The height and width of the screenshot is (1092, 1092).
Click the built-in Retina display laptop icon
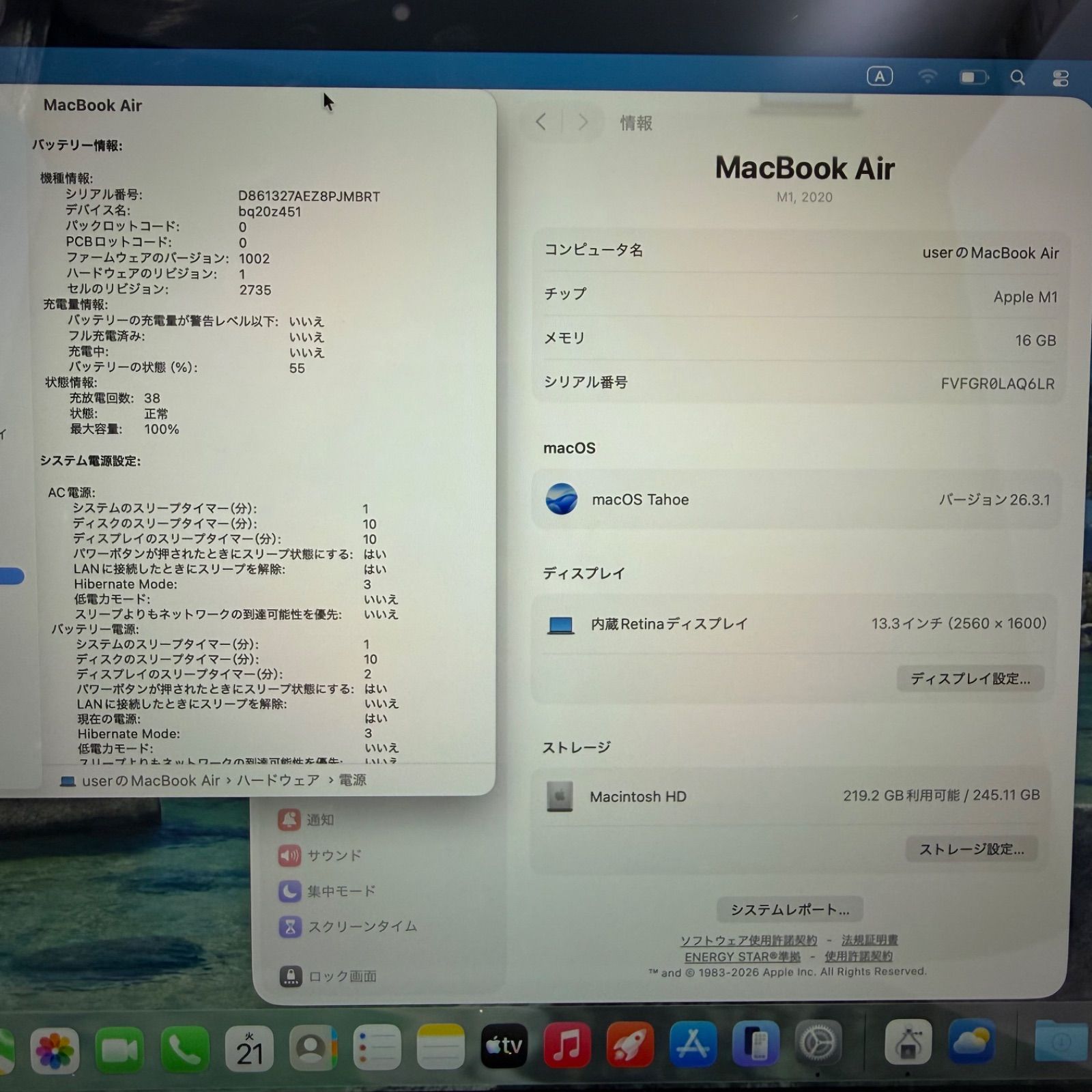point(560,624)
